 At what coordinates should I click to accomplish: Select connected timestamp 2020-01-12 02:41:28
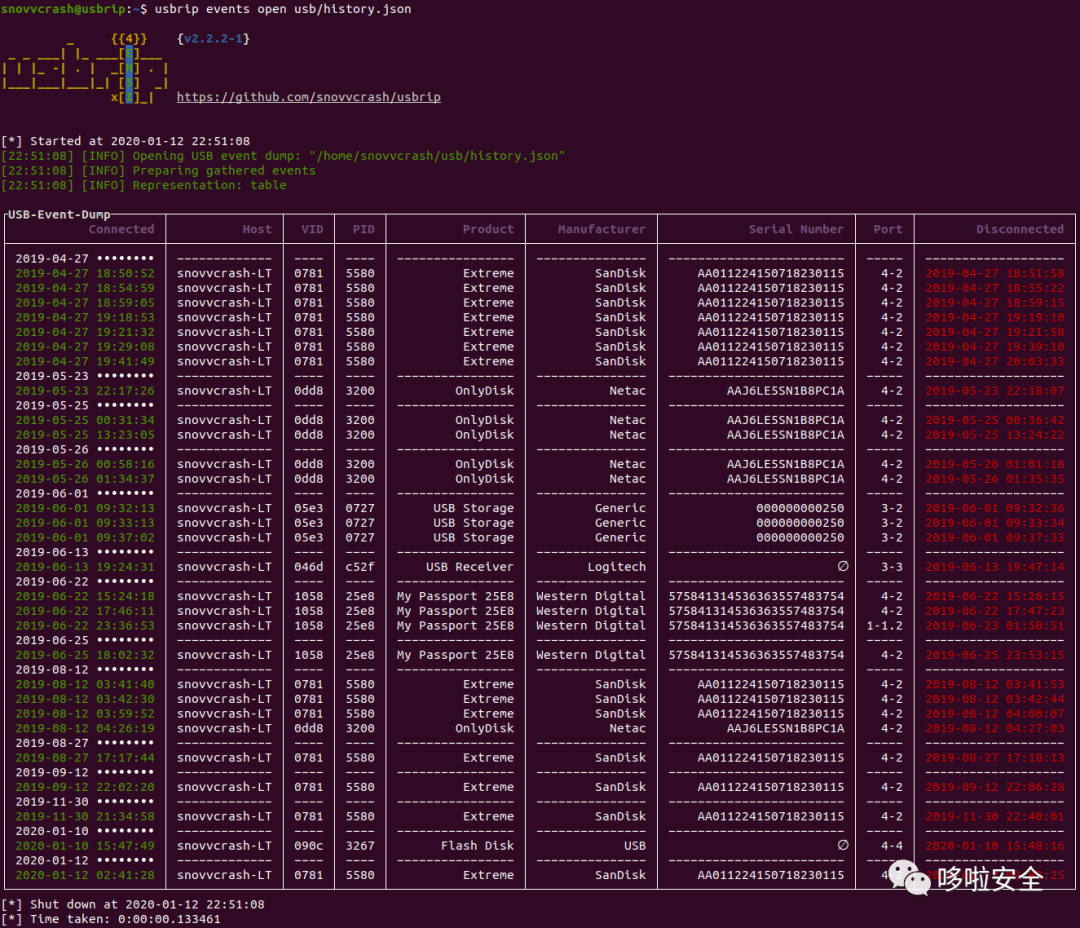(x=85, y=875)
